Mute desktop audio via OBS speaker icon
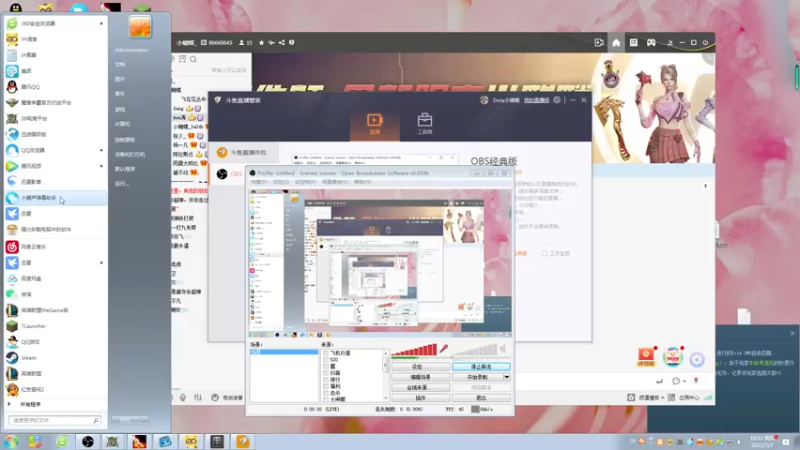This screenshot has width=800, height=450. point(503,349)
